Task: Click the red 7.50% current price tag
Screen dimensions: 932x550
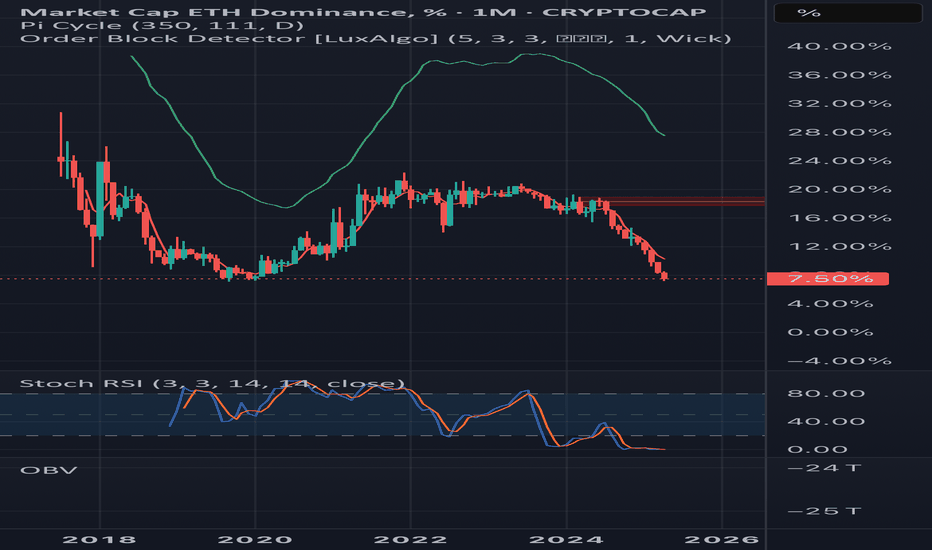Action: [828, 278]
